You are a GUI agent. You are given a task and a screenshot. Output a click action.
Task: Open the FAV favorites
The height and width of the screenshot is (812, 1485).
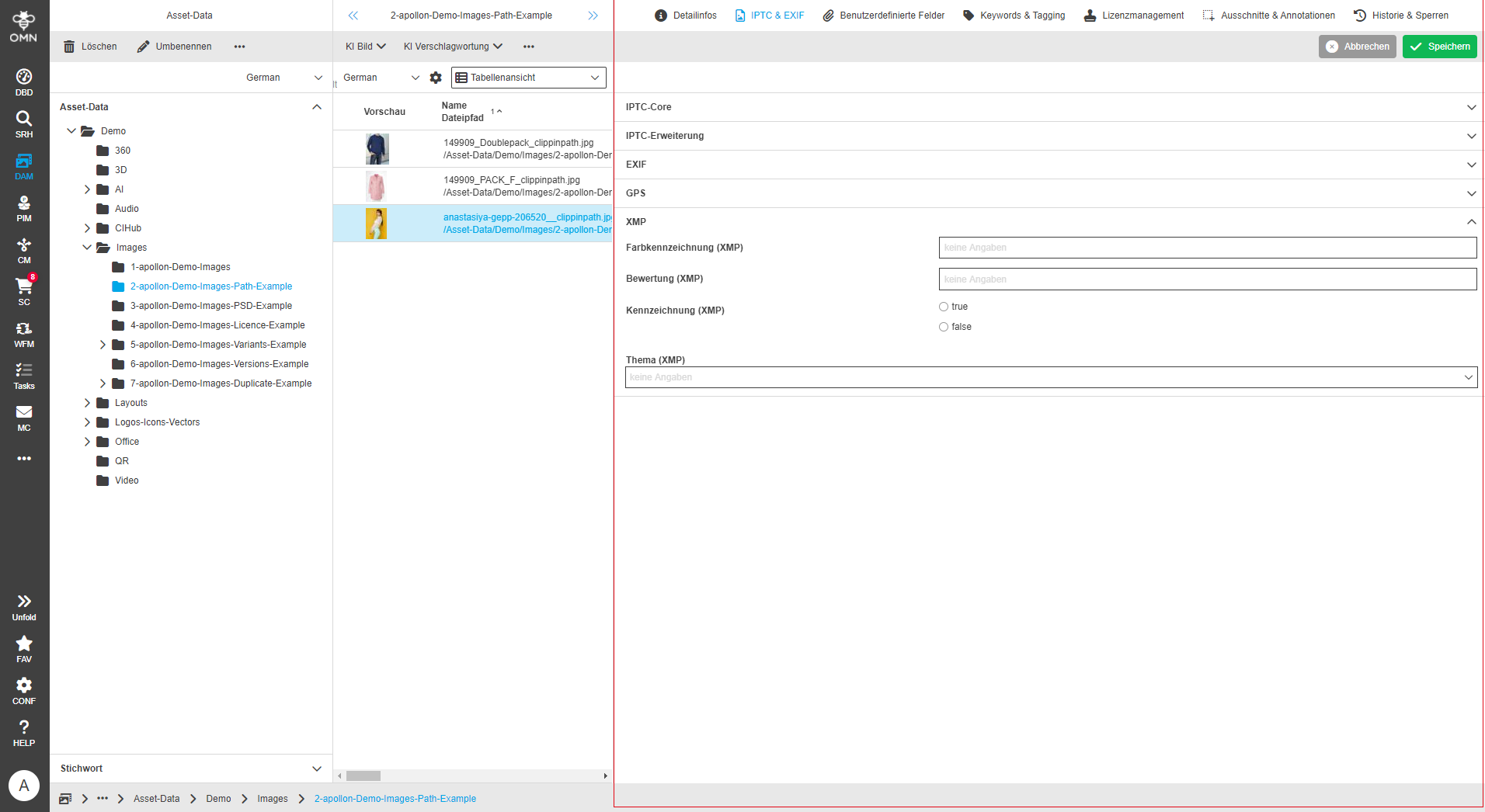coord(24,649)
